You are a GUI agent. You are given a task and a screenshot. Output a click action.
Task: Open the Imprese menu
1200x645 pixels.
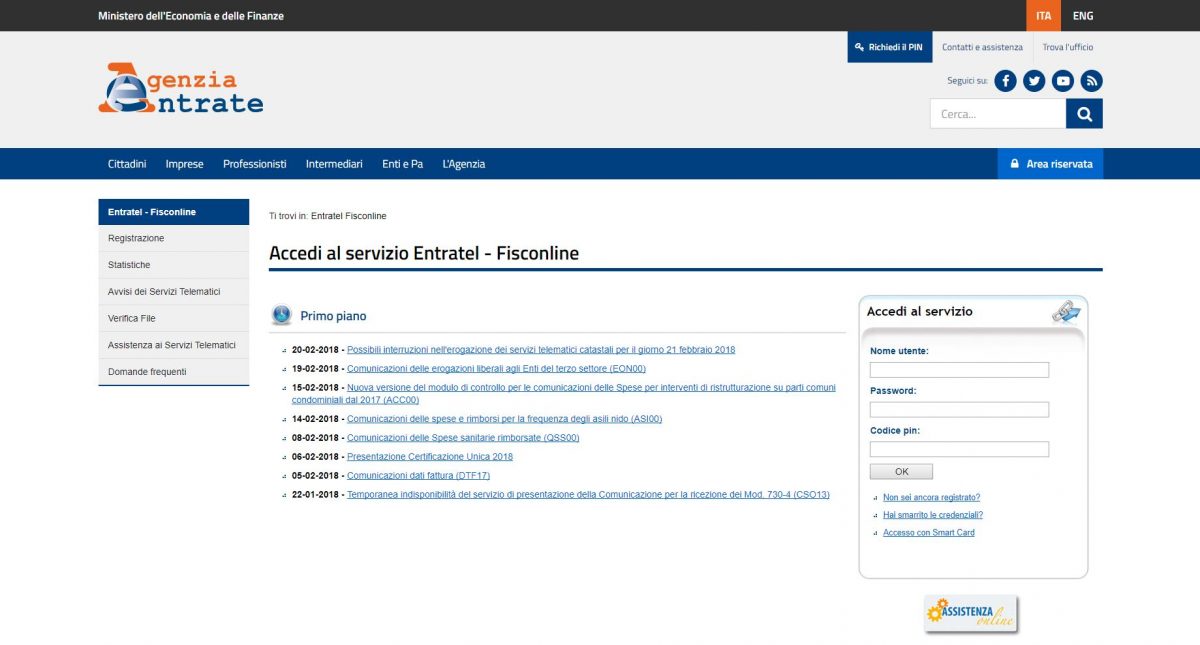[184, 164]
